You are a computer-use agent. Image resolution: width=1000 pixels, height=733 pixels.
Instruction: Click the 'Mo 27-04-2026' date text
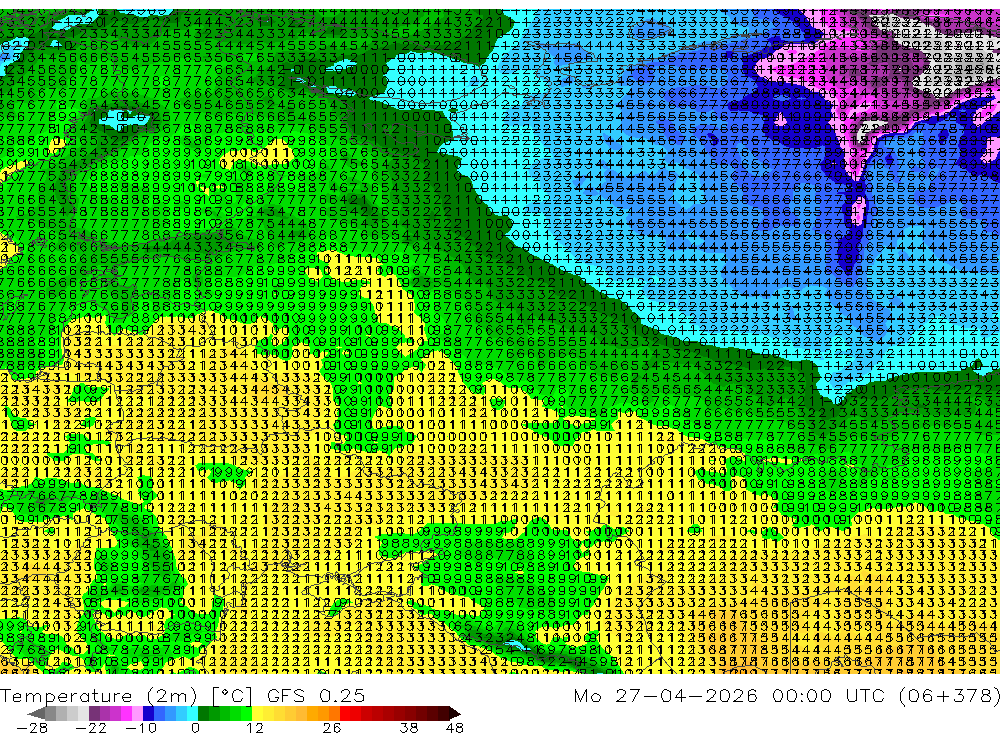pos(666,695)
